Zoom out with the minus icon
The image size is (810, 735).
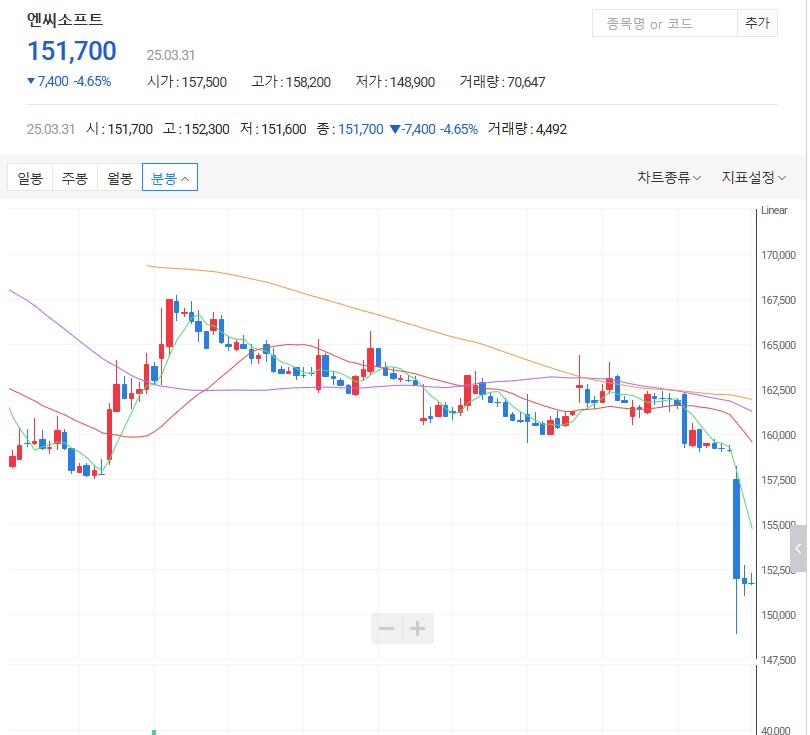click(388, 628)
